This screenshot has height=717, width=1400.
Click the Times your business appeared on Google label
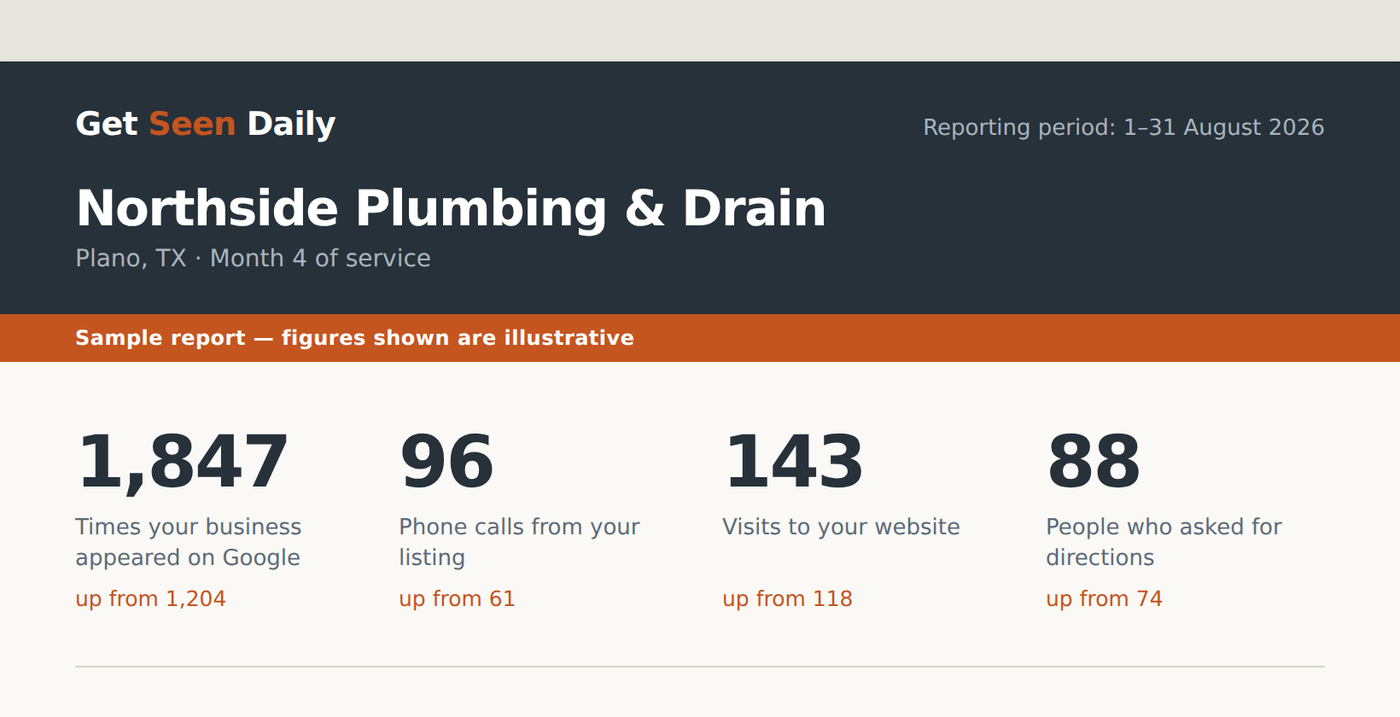pyautogui.click(x=188, y=542)
